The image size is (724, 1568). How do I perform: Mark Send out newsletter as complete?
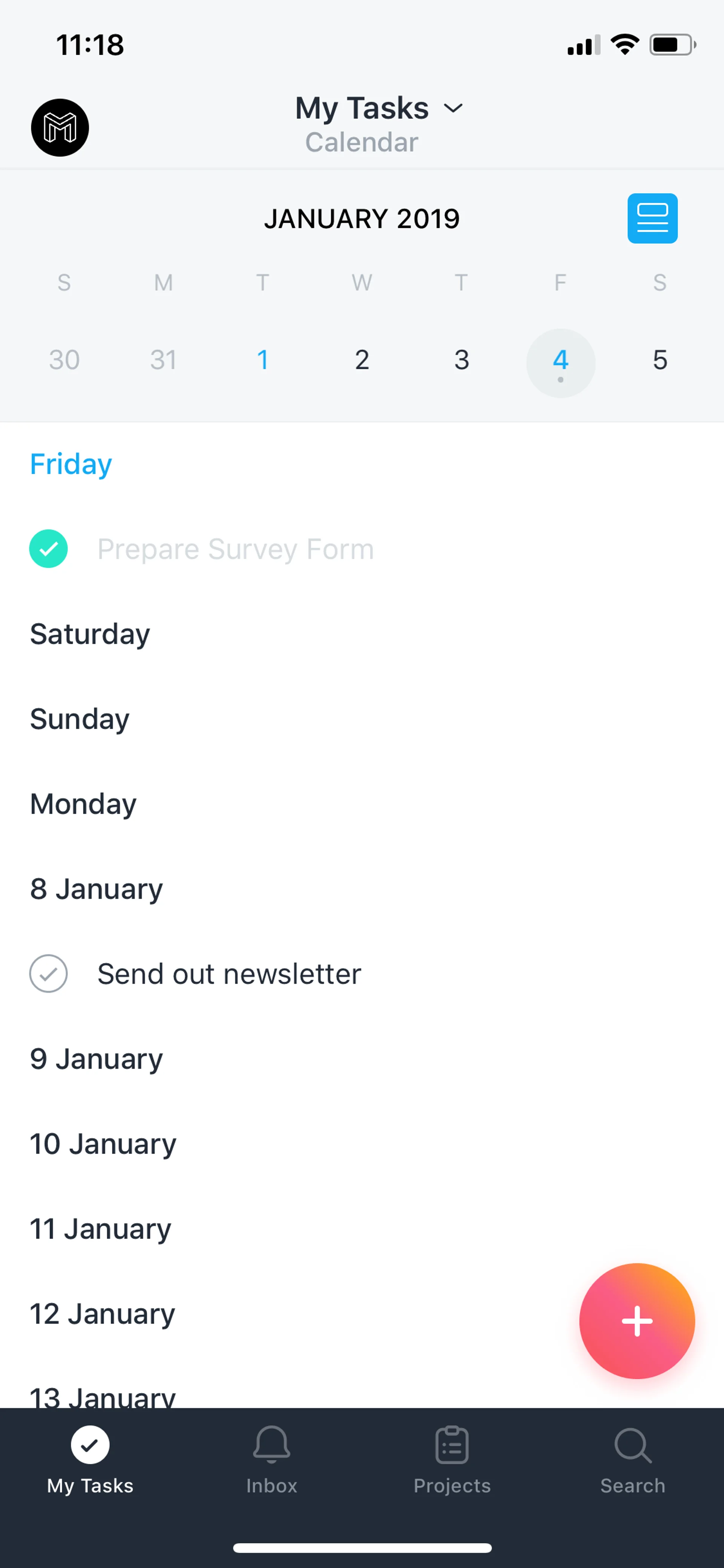pos(49,974)
